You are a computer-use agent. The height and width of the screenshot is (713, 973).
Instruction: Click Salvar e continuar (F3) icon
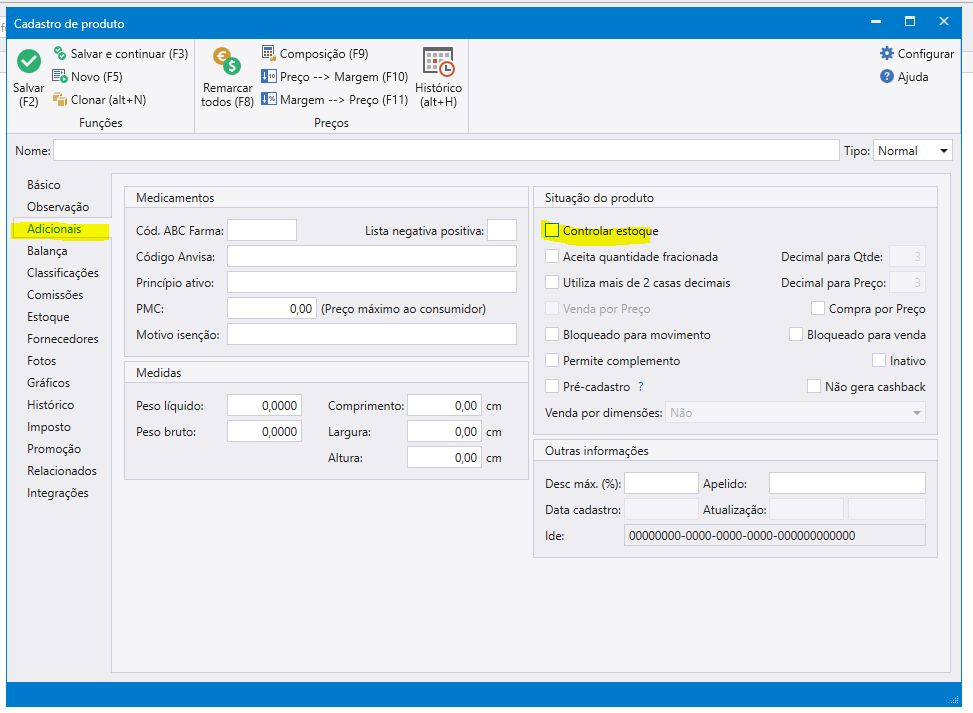(60, 54)
